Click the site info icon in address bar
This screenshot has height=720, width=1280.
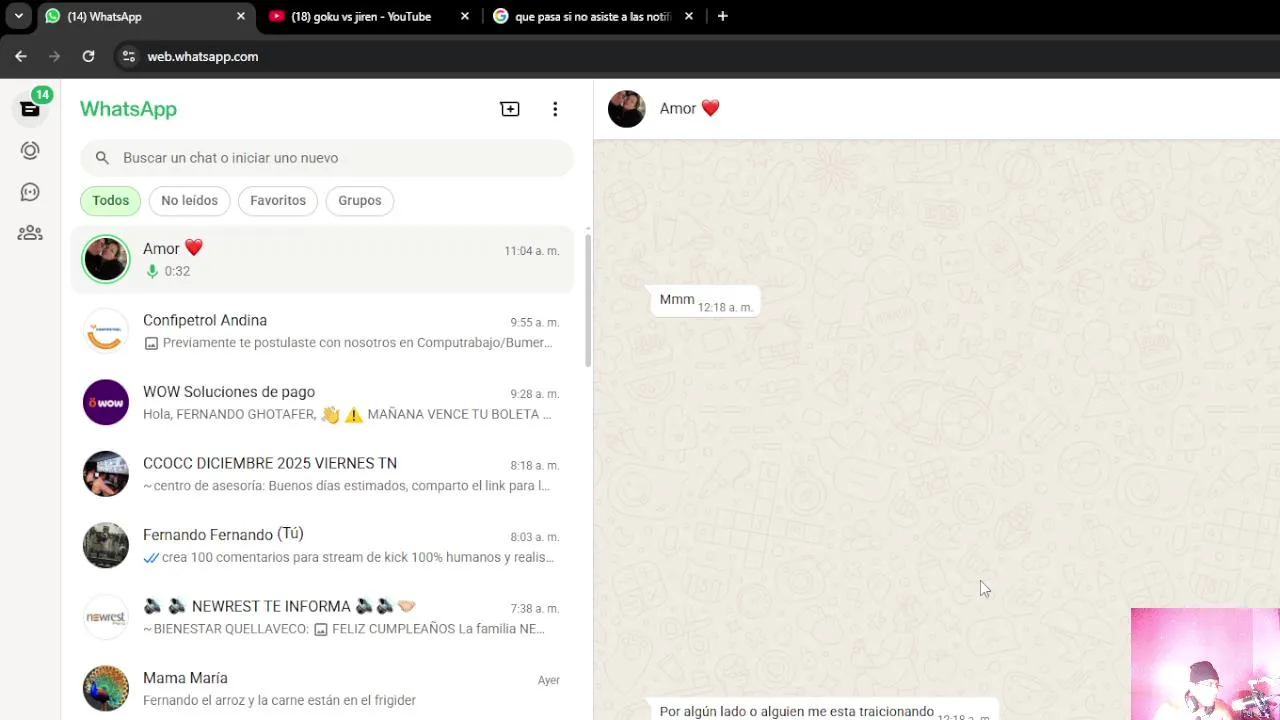128,56
